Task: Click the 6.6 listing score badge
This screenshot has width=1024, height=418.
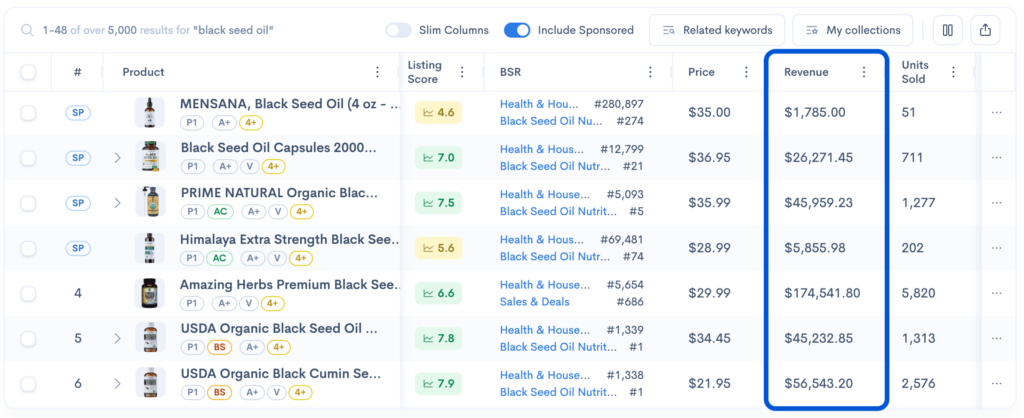Action: [438, 293]
